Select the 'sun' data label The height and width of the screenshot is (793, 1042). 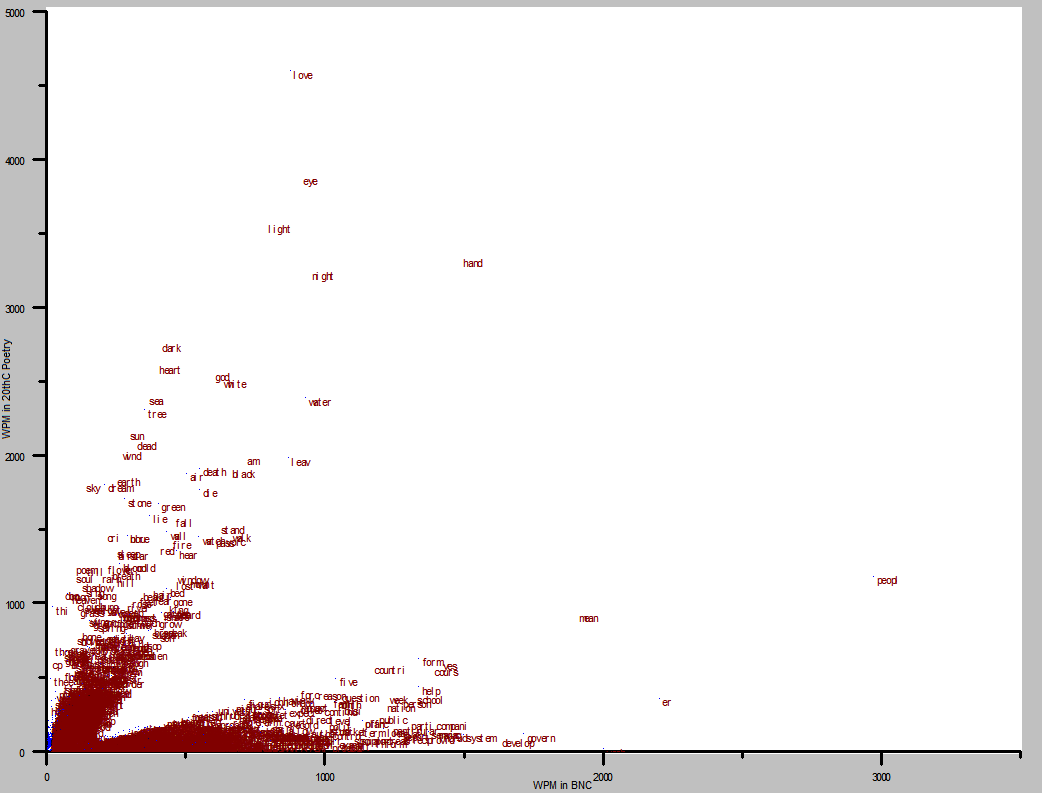click(x=137, y=437)
